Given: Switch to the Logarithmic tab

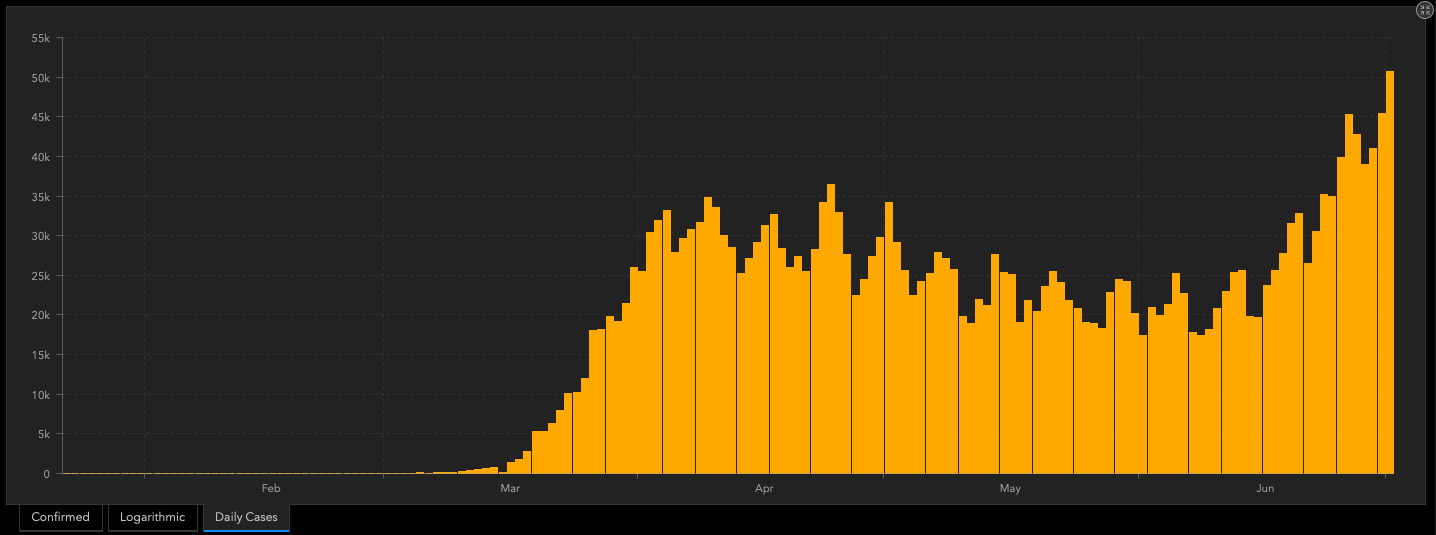Looking at the screenshot, I should coord(152,517).
